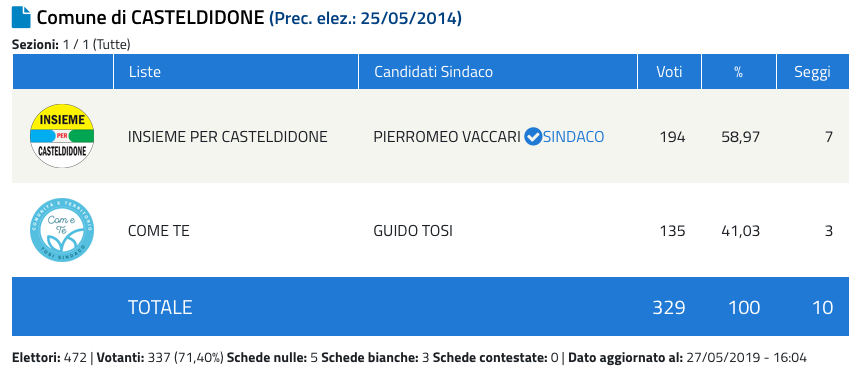Click the TOTALE row label
The width and height of the screenshot is (864, 376).
[x=160, y=307]
